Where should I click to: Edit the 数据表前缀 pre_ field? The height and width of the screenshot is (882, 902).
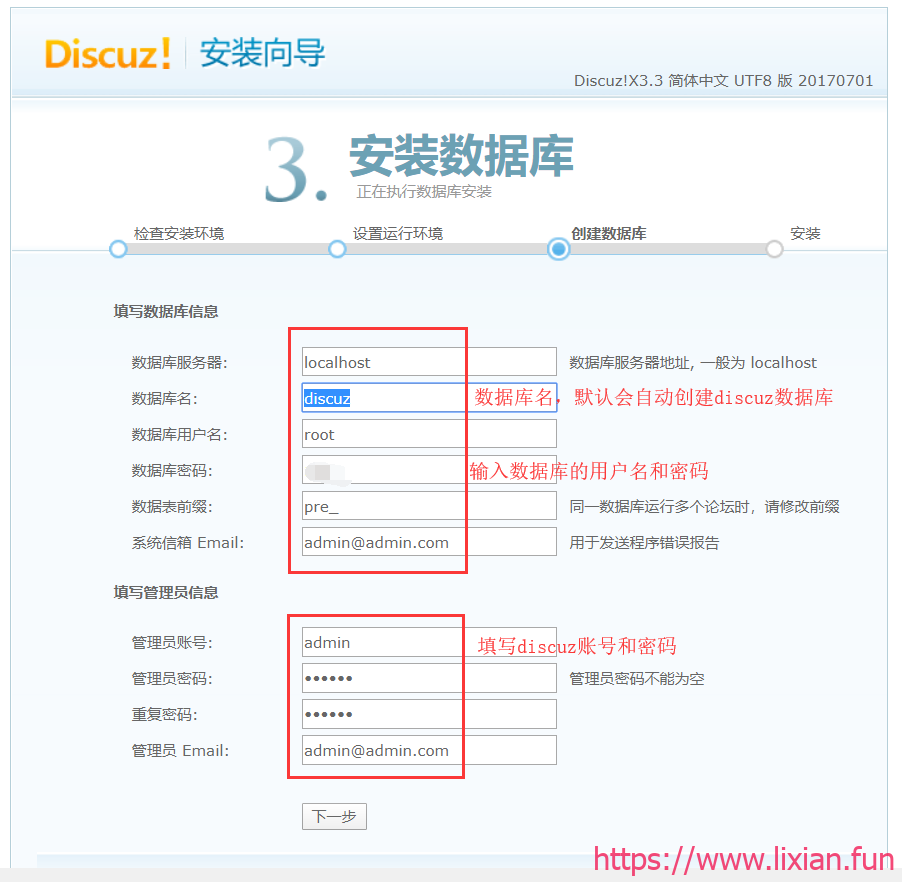(428, 506)
